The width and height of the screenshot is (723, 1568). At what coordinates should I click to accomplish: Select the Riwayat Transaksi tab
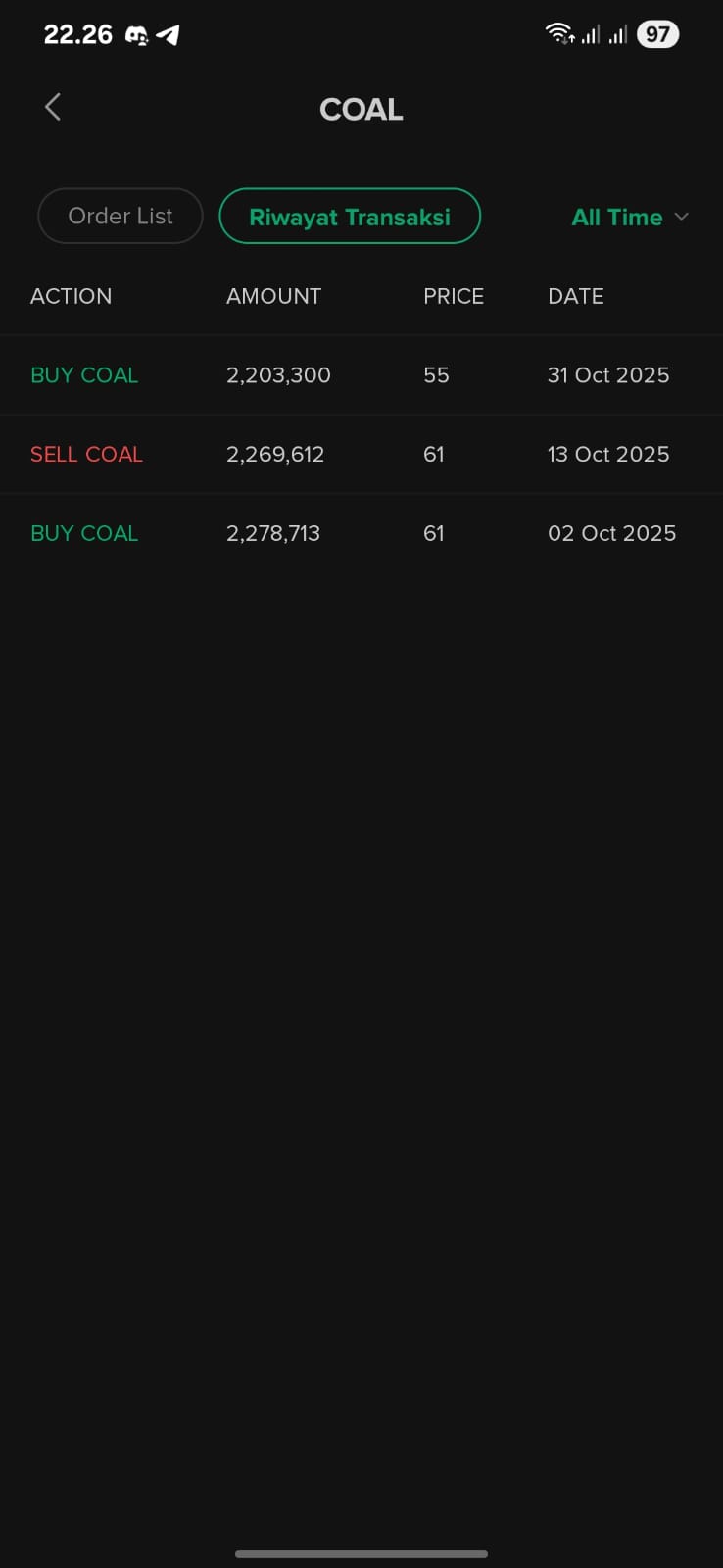click(x=350, y=217)
